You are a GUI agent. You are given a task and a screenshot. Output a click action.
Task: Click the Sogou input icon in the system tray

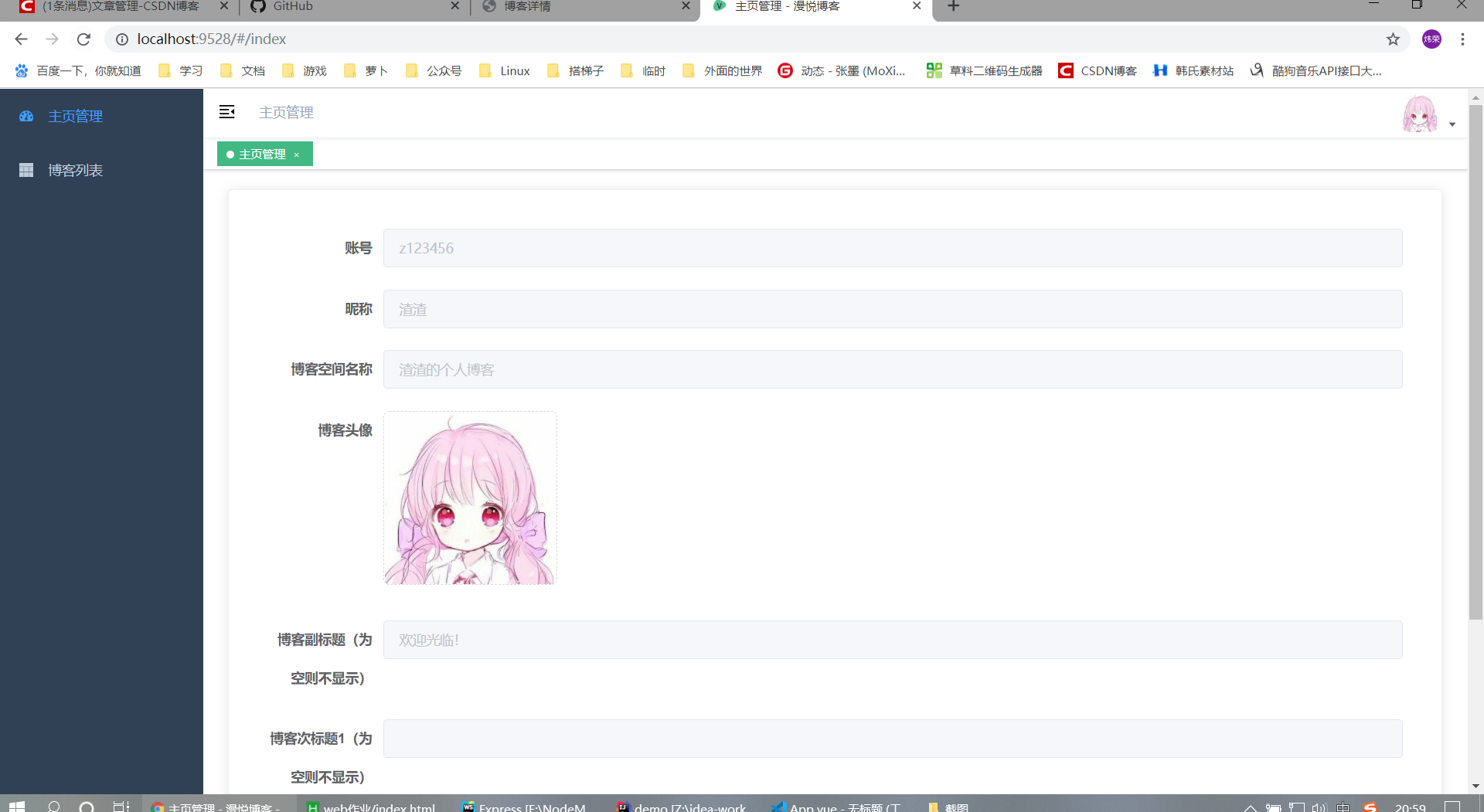coord(1370,805)
